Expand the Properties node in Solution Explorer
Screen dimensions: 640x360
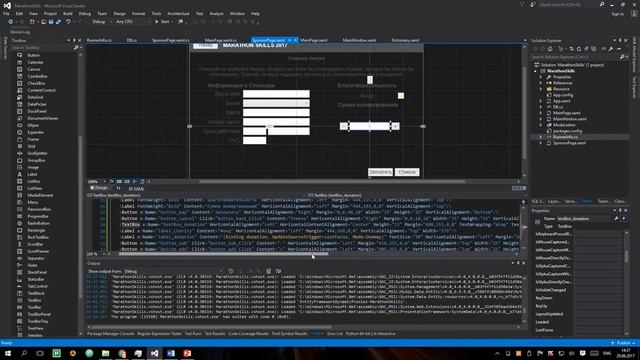click(541, 77)
